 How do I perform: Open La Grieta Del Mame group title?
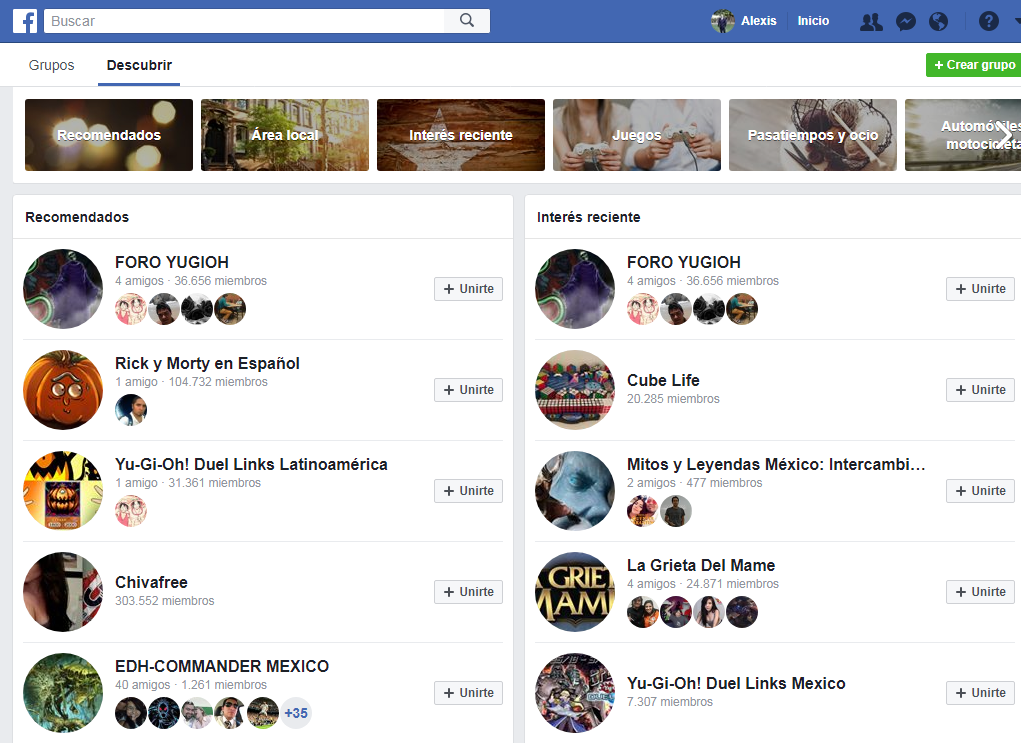click(701, 565)
